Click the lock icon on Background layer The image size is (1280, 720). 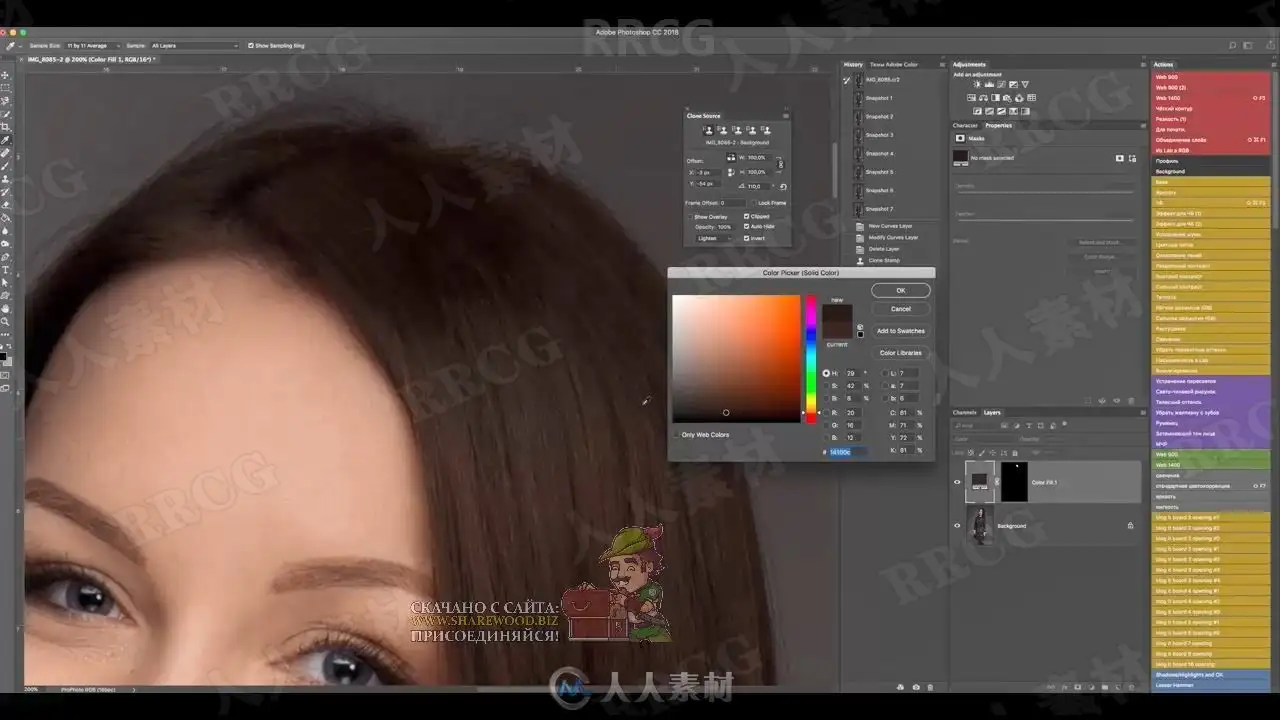click(x=1130, y=525)
